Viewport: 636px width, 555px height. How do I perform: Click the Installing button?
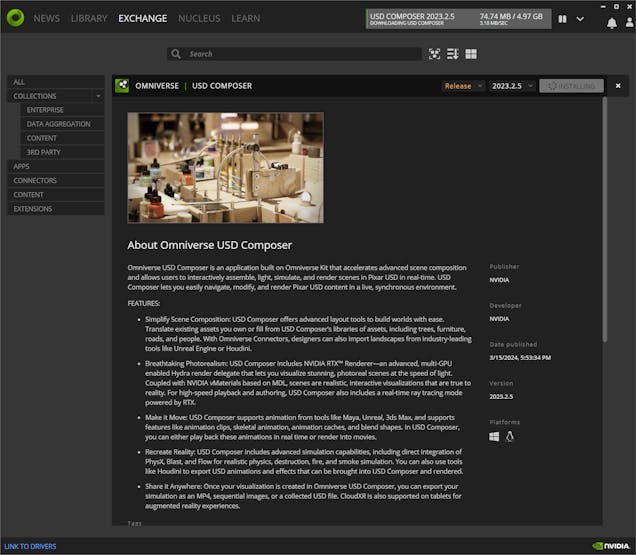(x=571, y=86)
